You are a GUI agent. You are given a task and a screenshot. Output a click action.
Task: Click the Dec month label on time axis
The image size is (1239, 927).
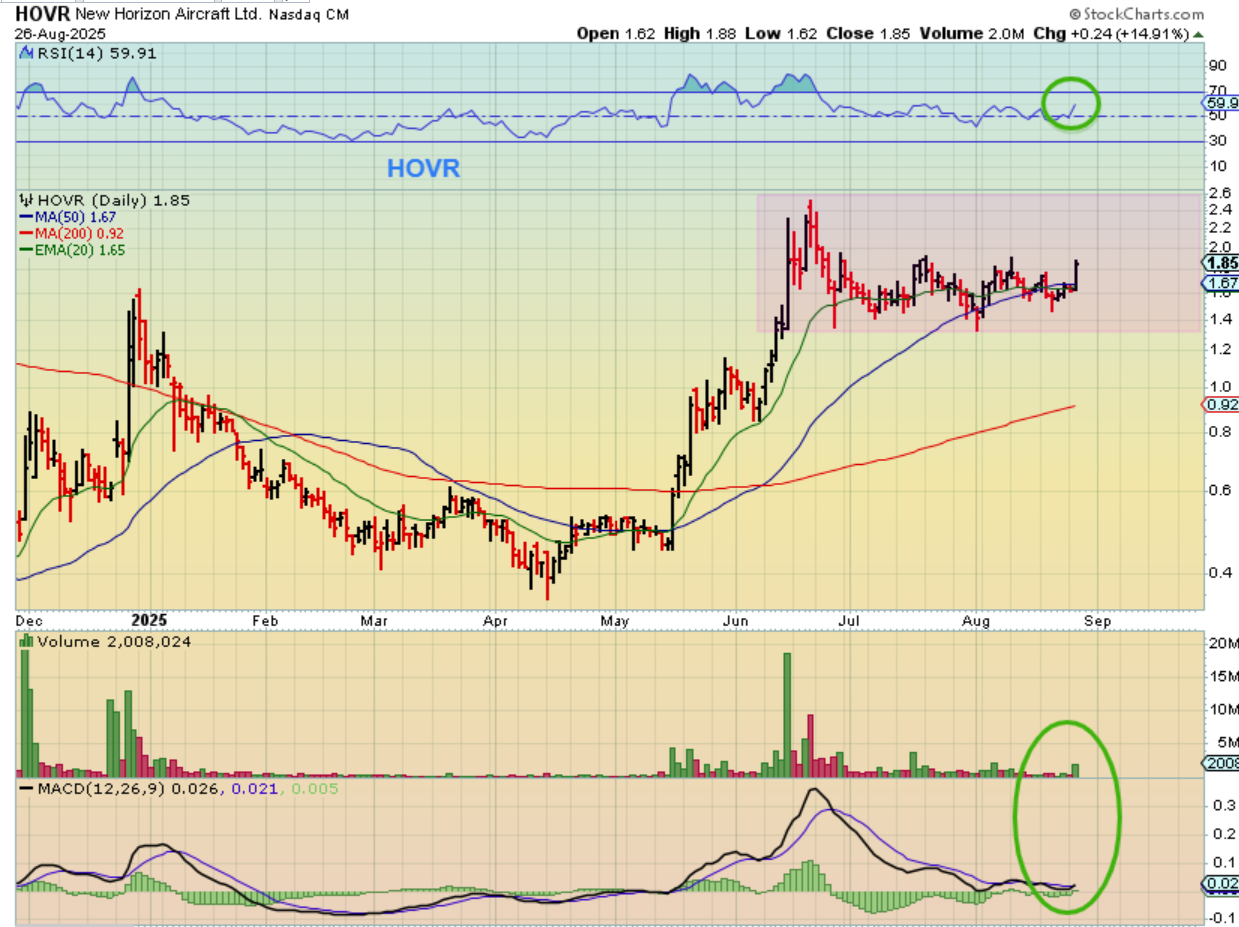(x=29, y=620)
